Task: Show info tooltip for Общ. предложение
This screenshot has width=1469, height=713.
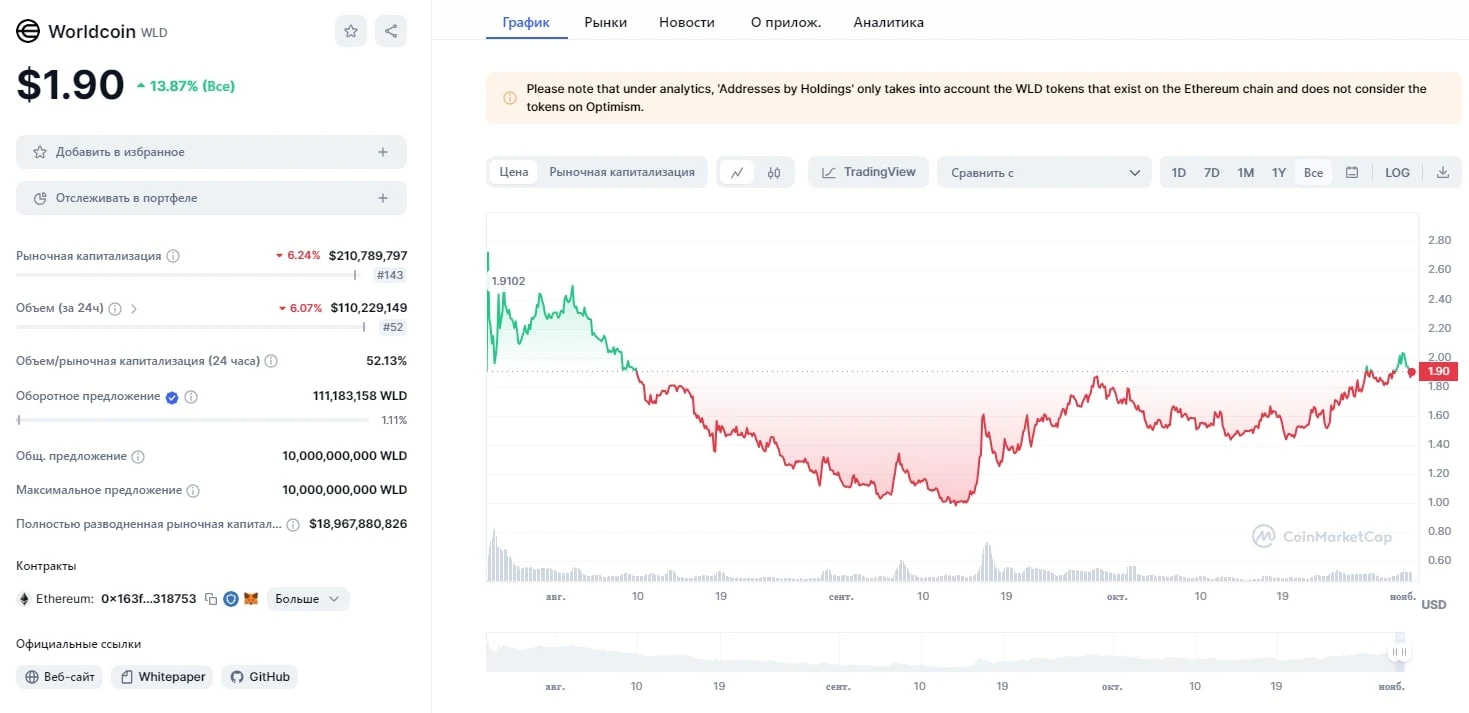Action: click(138, 457)
